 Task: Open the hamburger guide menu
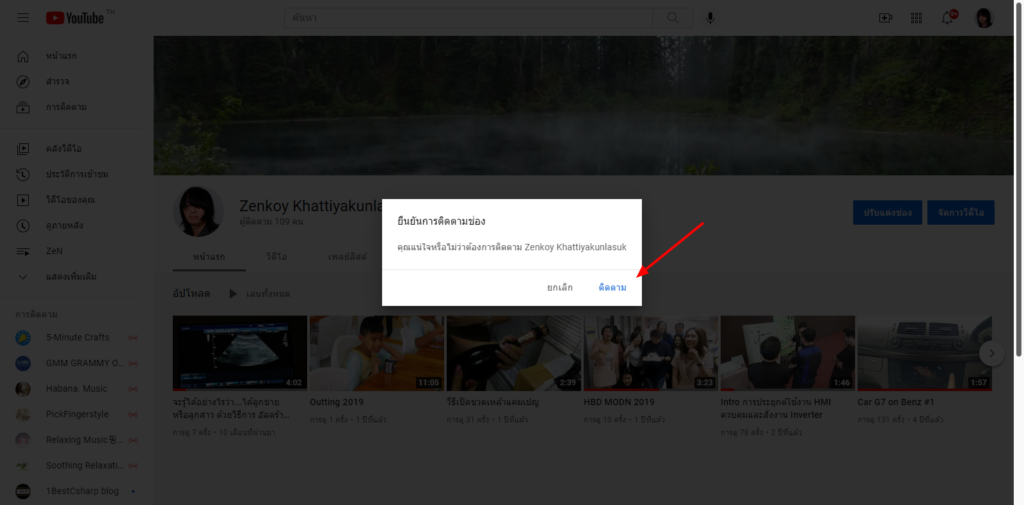point(23,18)
